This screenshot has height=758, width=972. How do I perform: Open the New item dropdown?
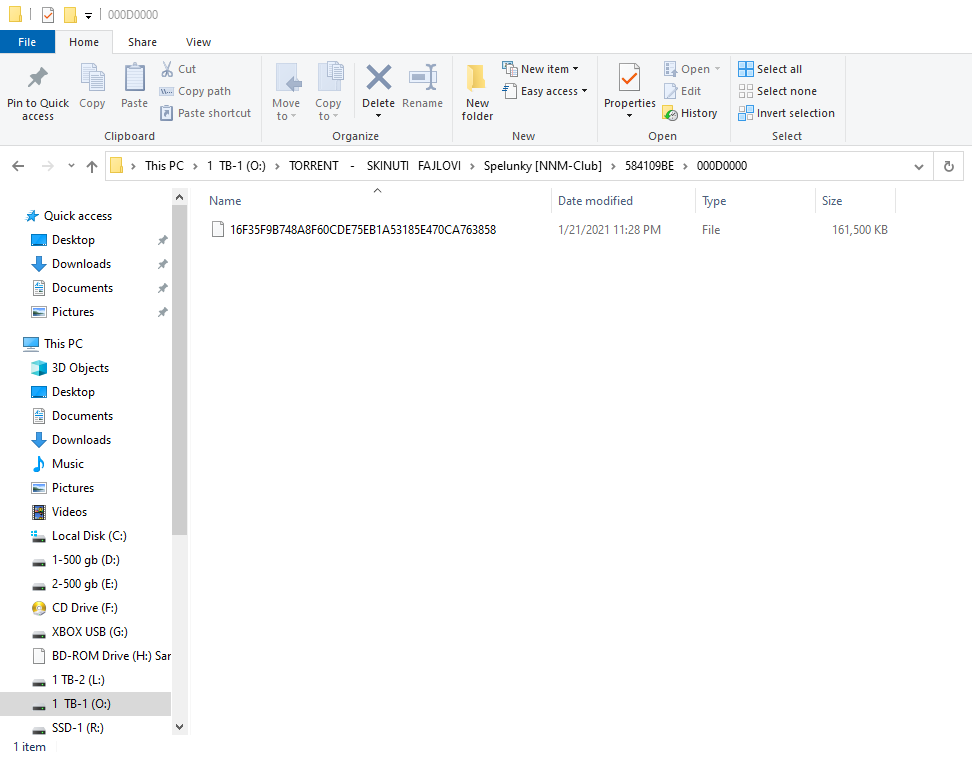541,69
